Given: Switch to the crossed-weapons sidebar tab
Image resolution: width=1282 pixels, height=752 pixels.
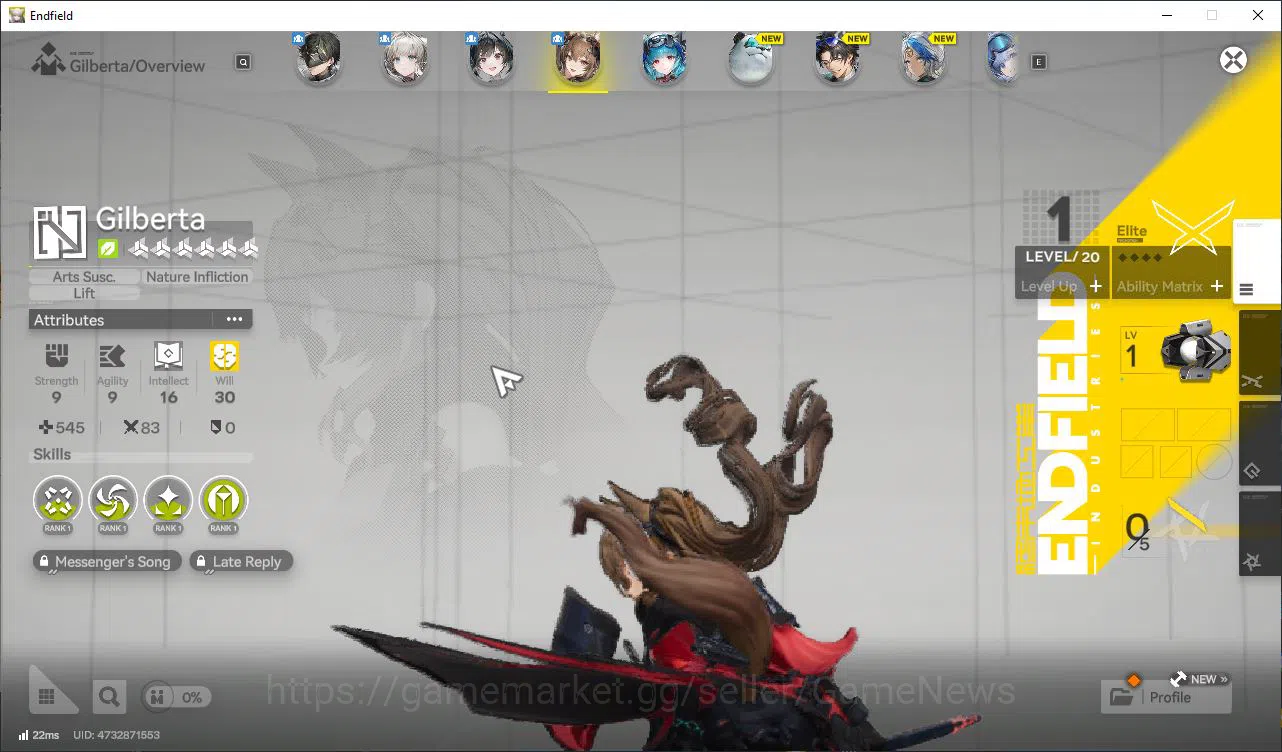Looking at the screenshot, I should tap(1258, 353).
